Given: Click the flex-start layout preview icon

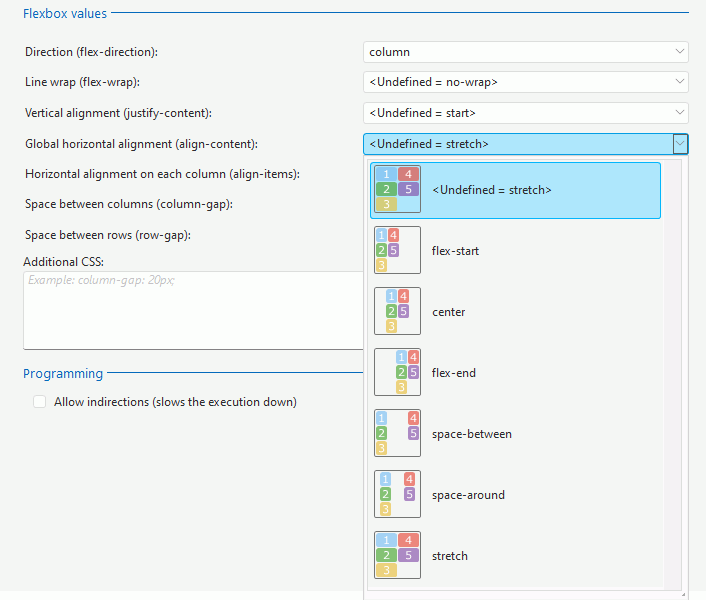Looking at the screenshot, I should click(397, 250).
